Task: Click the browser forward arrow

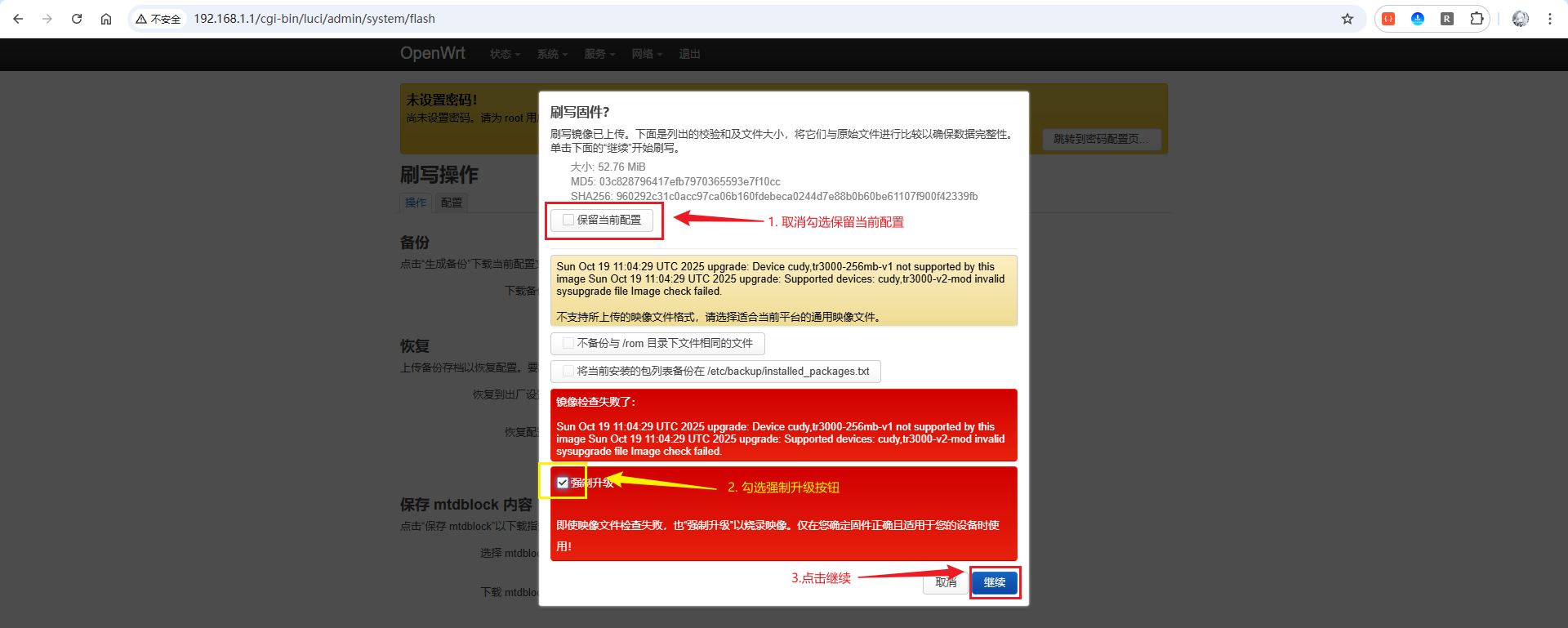Action: tap(47, 19)
